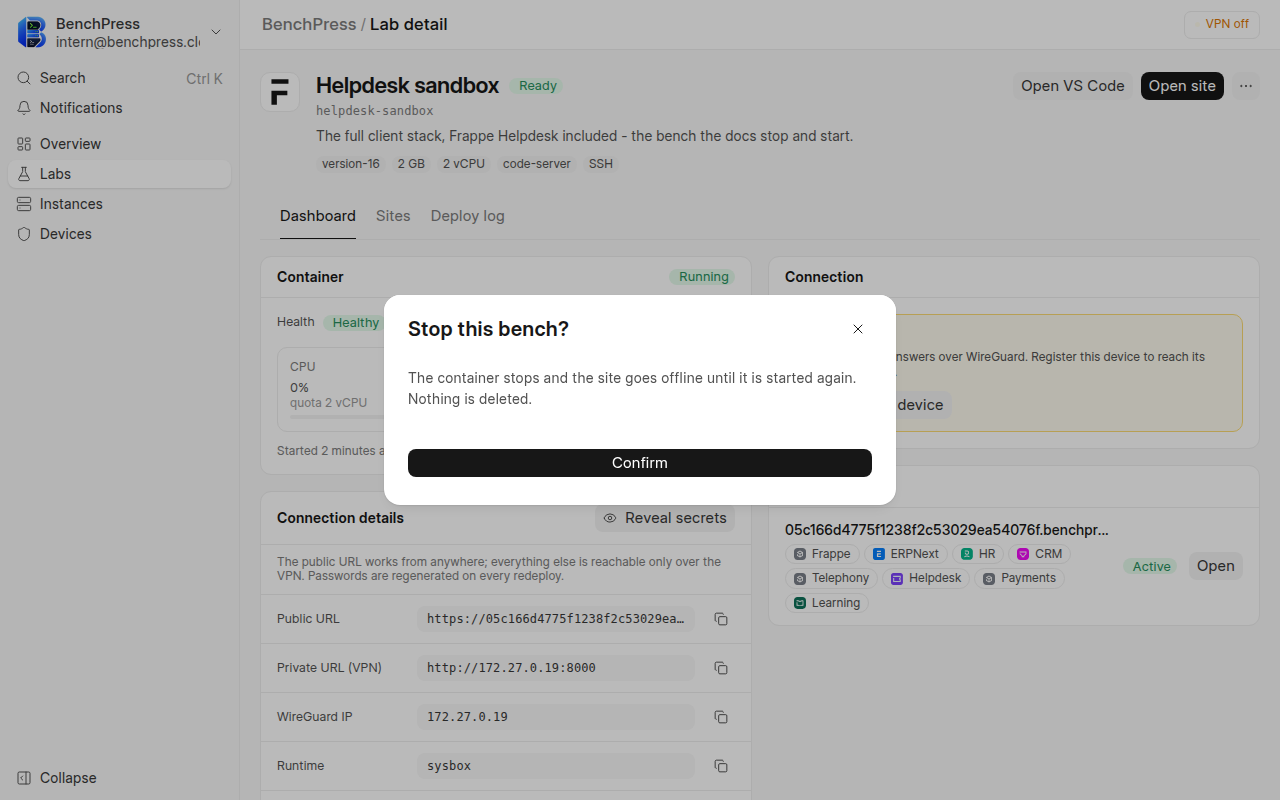Click the Frappe F lab logo
The height and width of the screenshot is (800, 1280).
(x=280, y=91)
